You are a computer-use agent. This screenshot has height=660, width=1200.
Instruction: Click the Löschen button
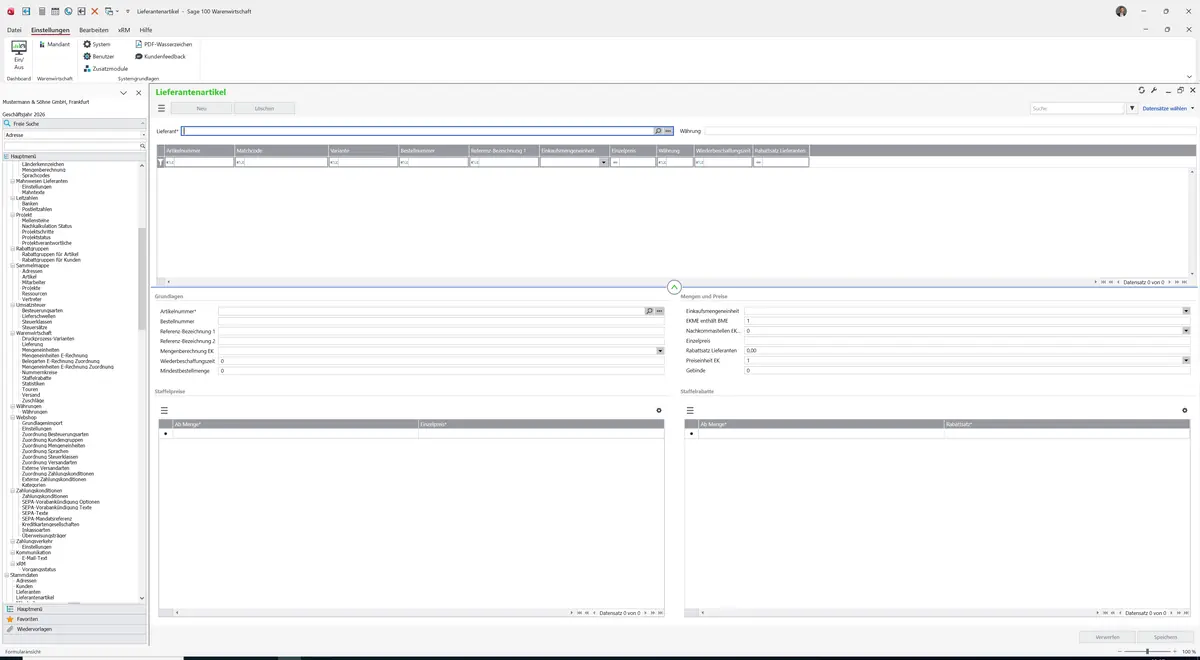(x=265, y=108)
